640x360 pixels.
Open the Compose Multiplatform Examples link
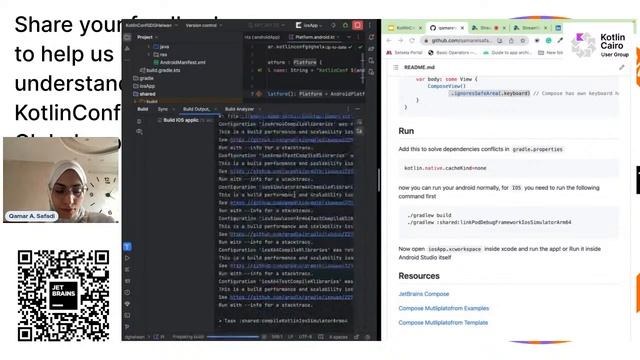coord(444,308)
